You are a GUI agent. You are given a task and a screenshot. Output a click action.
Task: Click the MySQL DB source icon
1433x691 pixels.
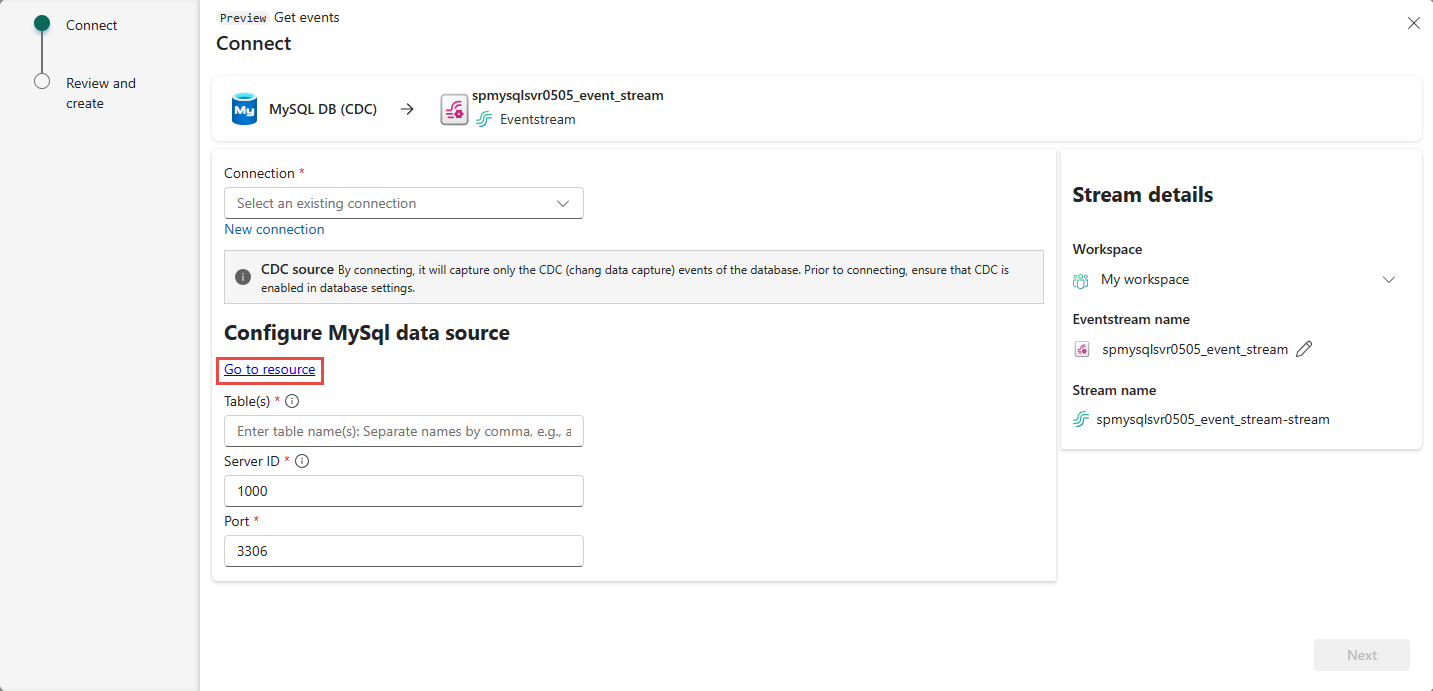(244, 109)
